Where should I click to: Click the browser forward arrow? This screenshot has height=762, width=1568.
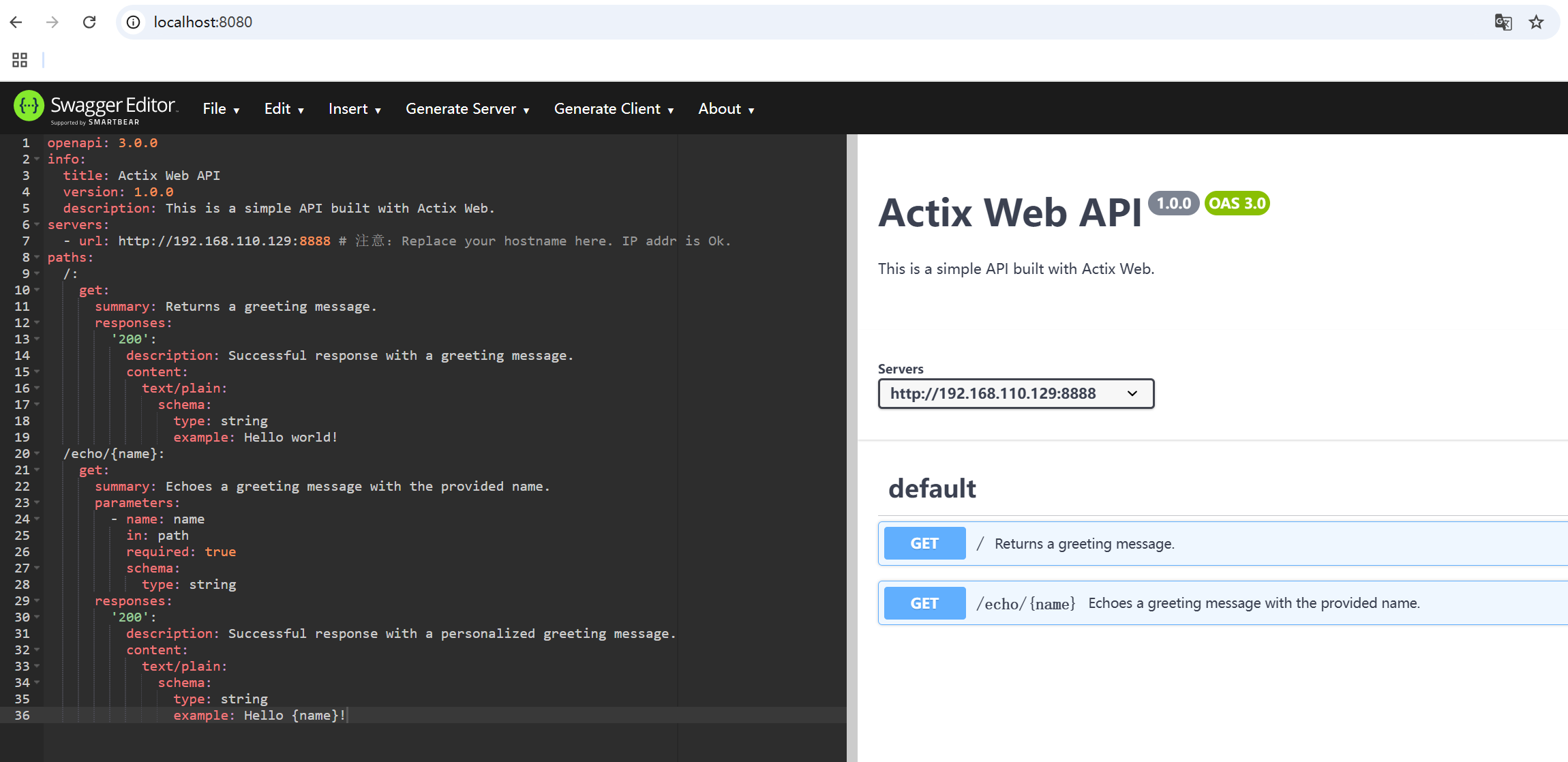[x=52, y=22]
